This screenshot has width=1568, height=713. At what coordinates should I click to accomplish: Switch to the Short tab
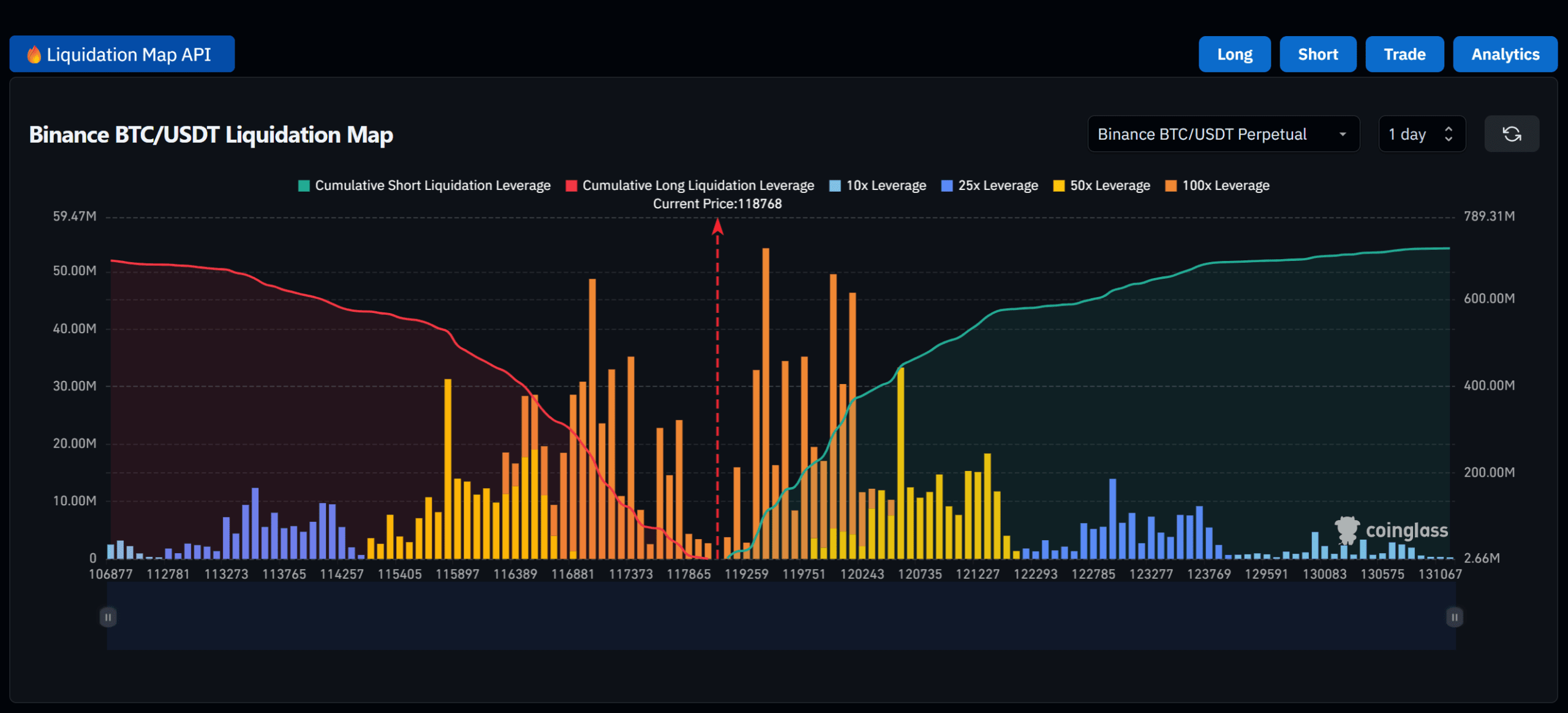point(1317,54)
